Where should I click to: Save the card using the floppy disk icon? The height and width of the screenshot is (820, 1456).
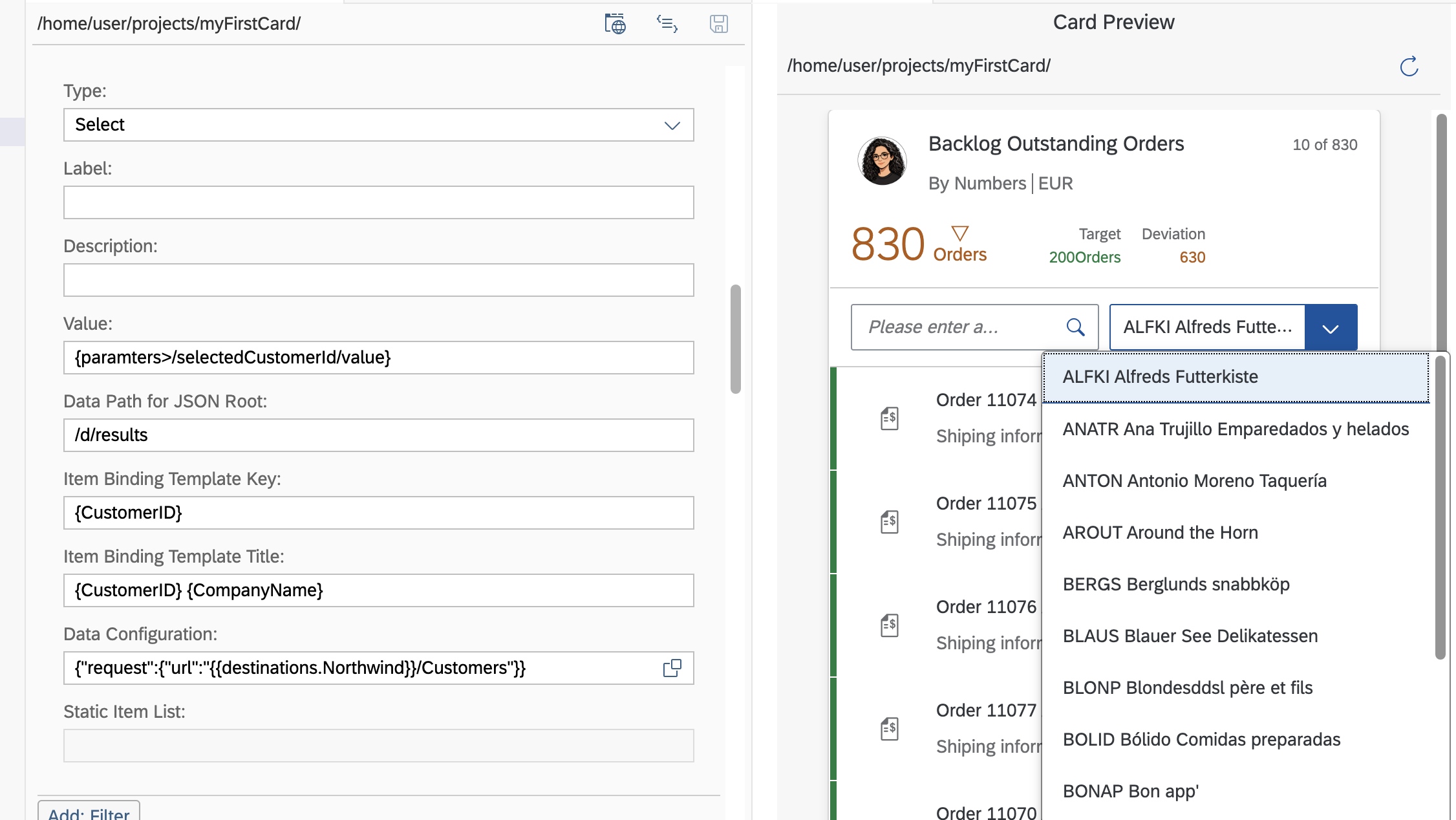(718, 24)
